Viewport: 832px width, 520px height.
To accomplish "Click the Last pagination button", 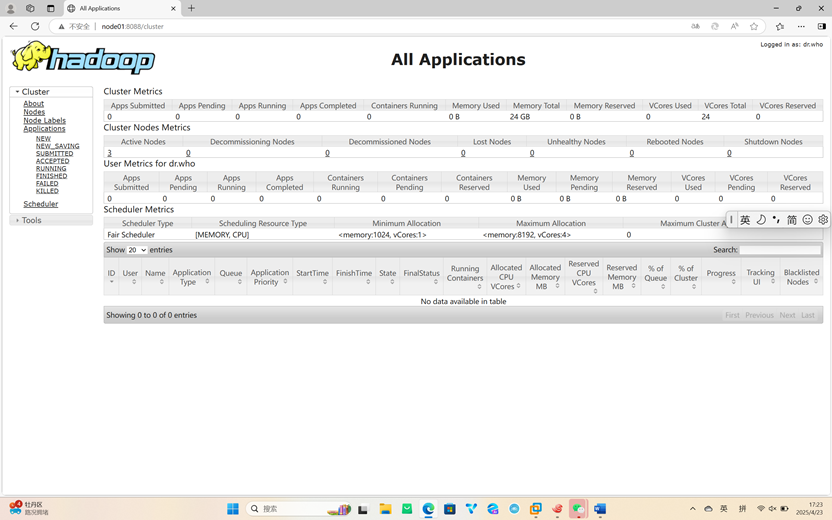I will (808, 315).
